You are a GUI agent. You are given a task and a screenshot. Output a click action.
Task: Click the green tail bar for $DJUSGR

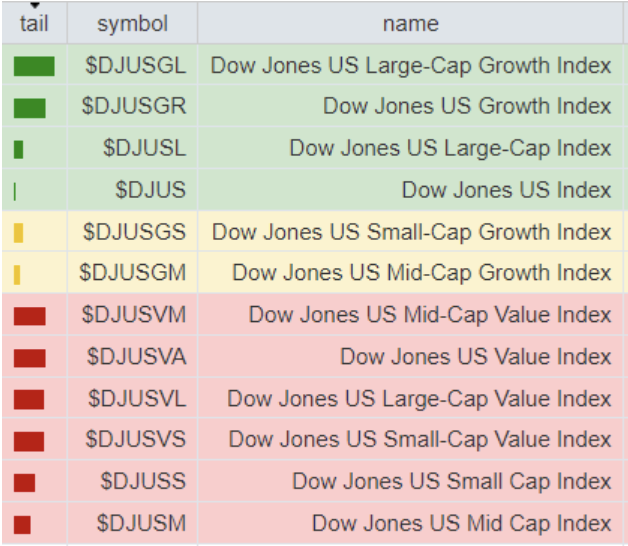click(x=30, y=108)
